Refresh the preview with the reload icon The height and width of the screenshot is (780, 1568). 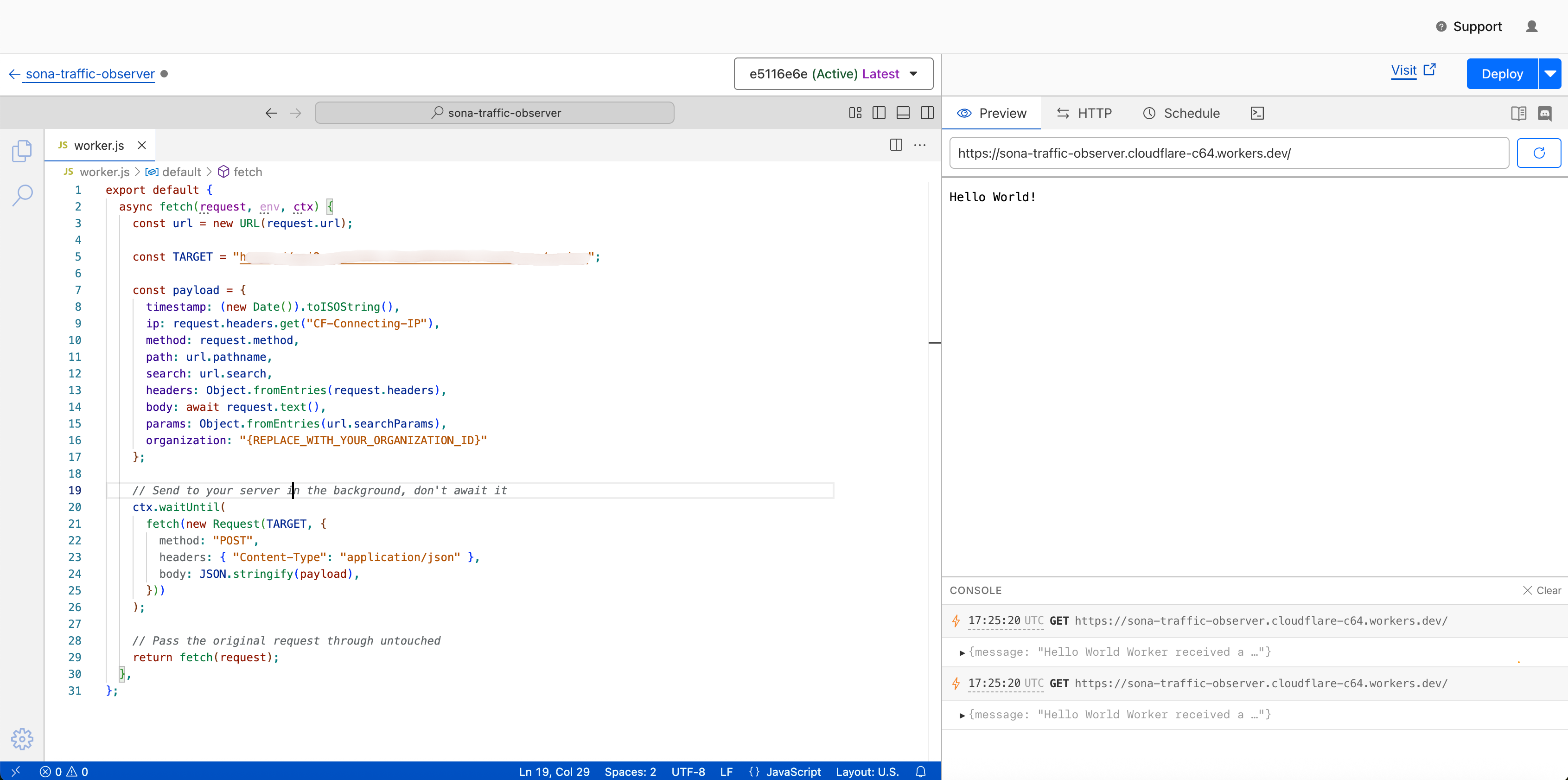click(1539, 153)
